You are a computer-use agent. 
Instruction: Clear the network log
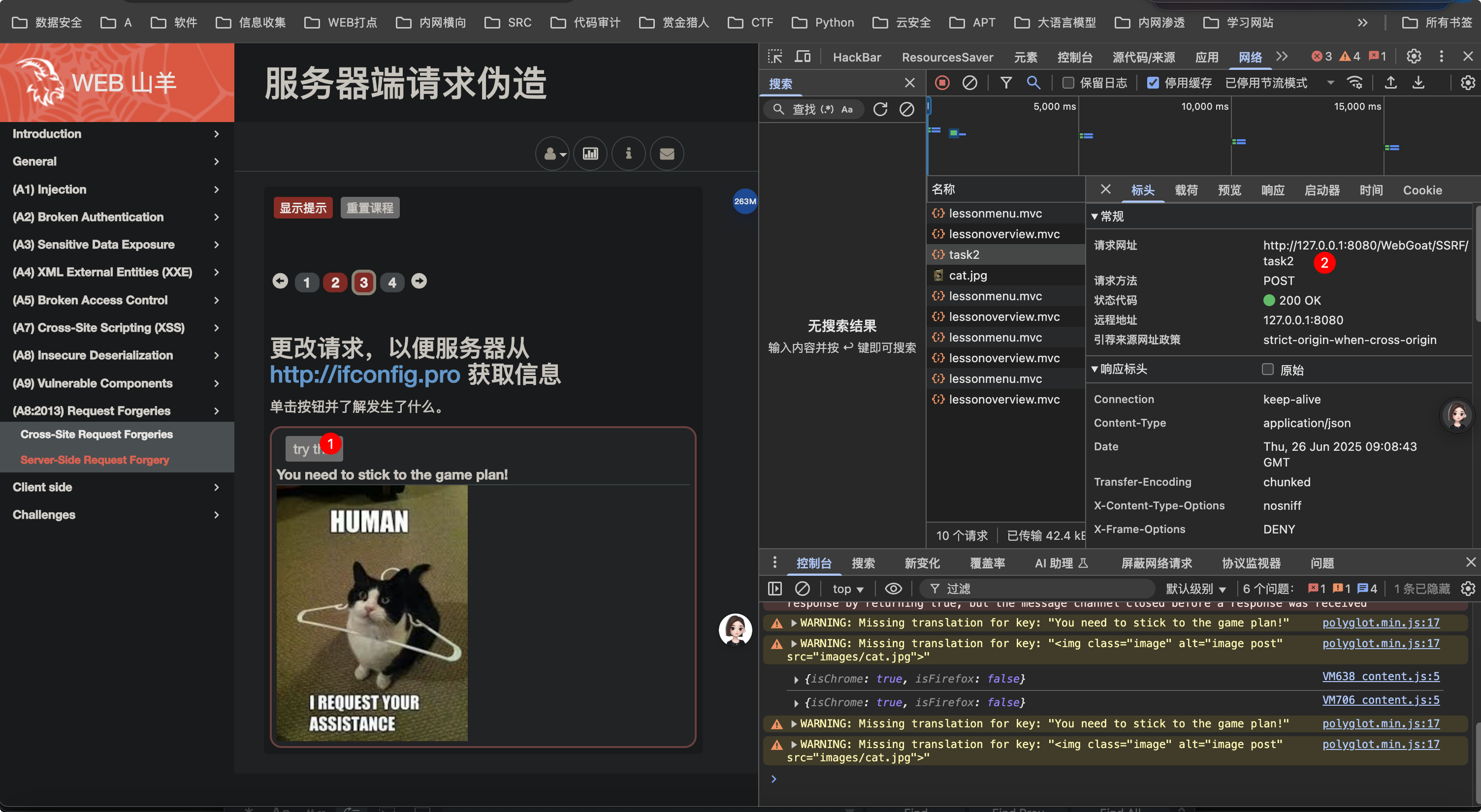point(969,83)
